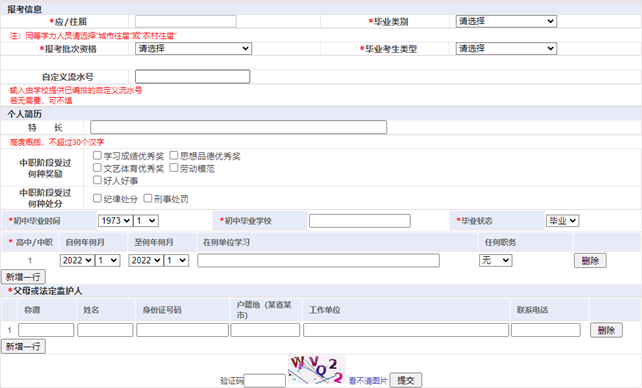Focus the 自定义流水号 input field

[192, 77]
